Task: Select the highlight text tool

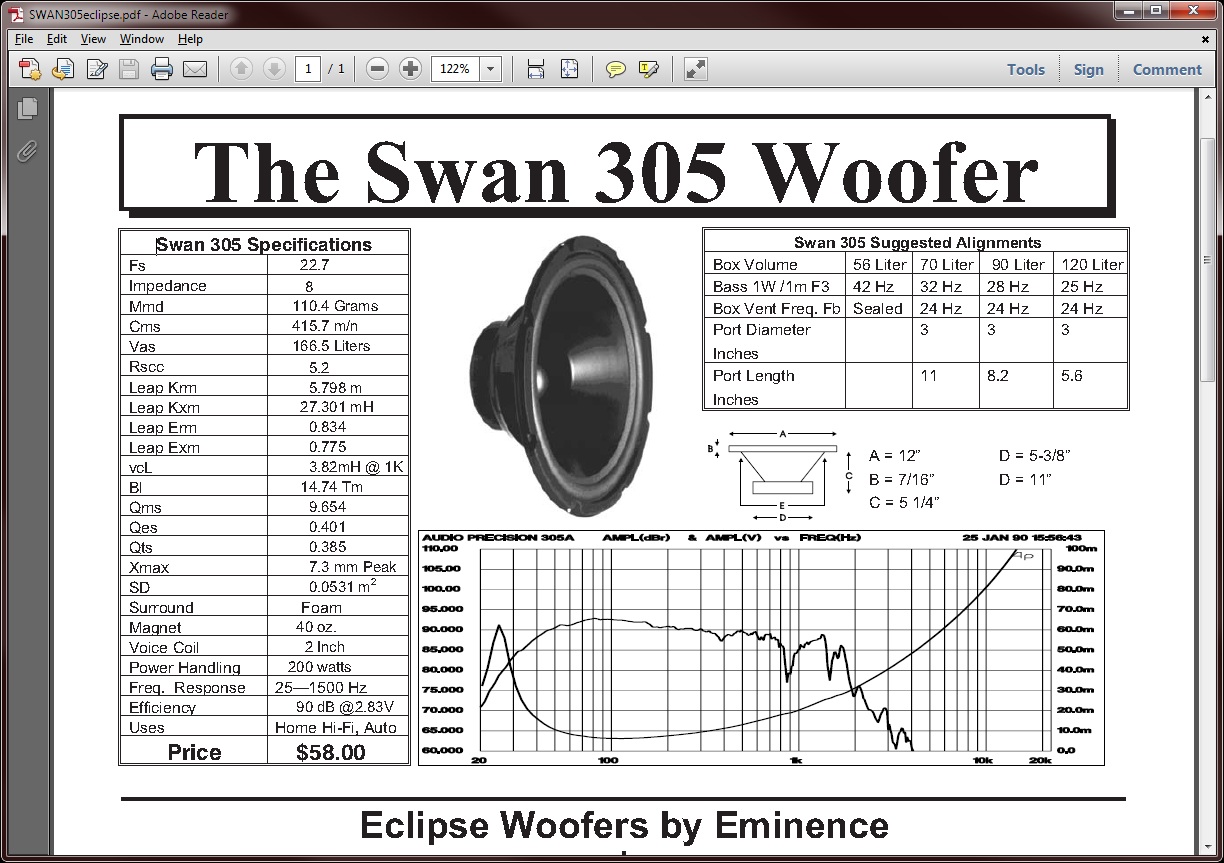Action: point(649,69)
